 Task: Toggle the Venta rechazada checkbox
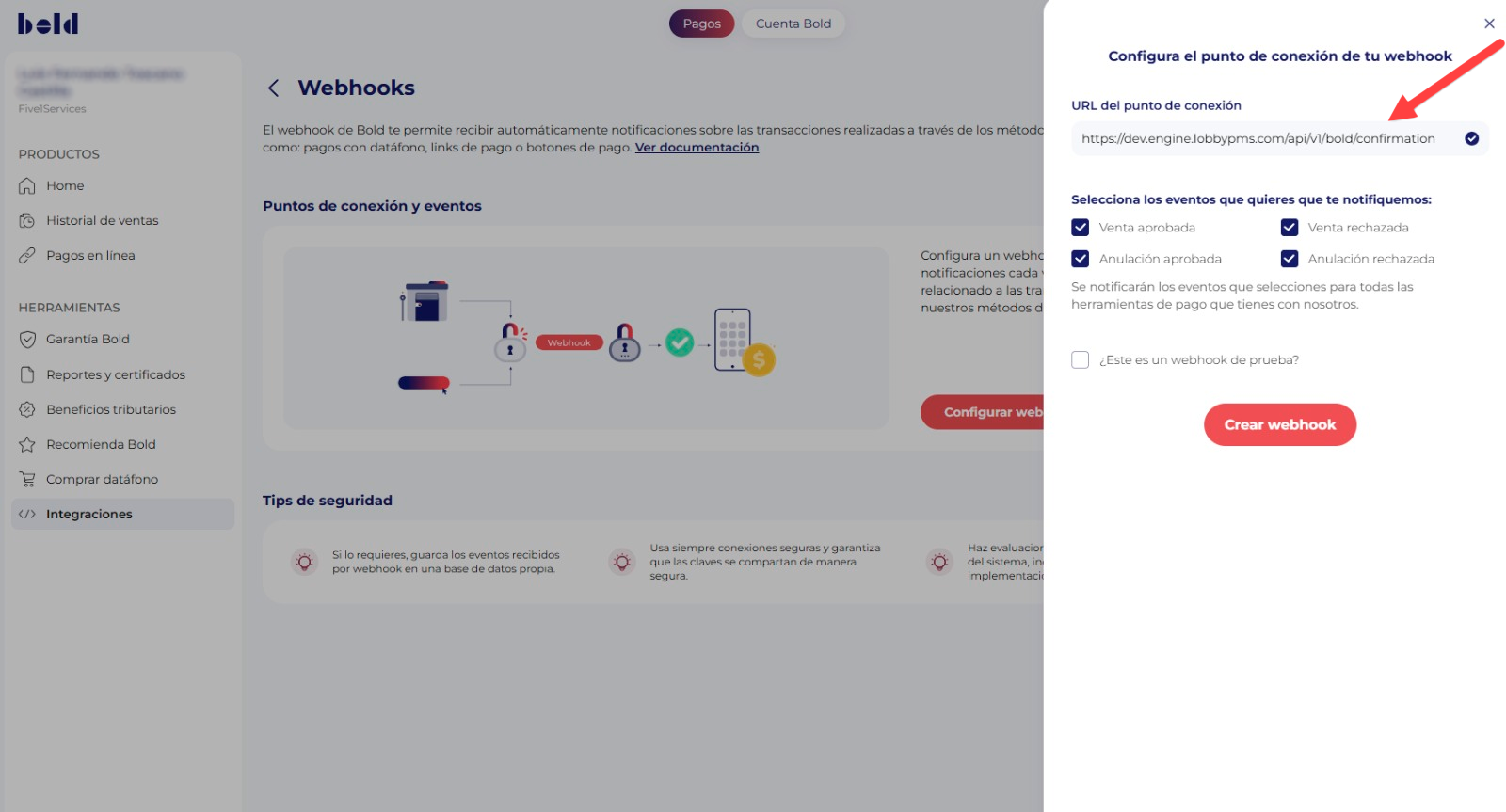click(1290, 228)
